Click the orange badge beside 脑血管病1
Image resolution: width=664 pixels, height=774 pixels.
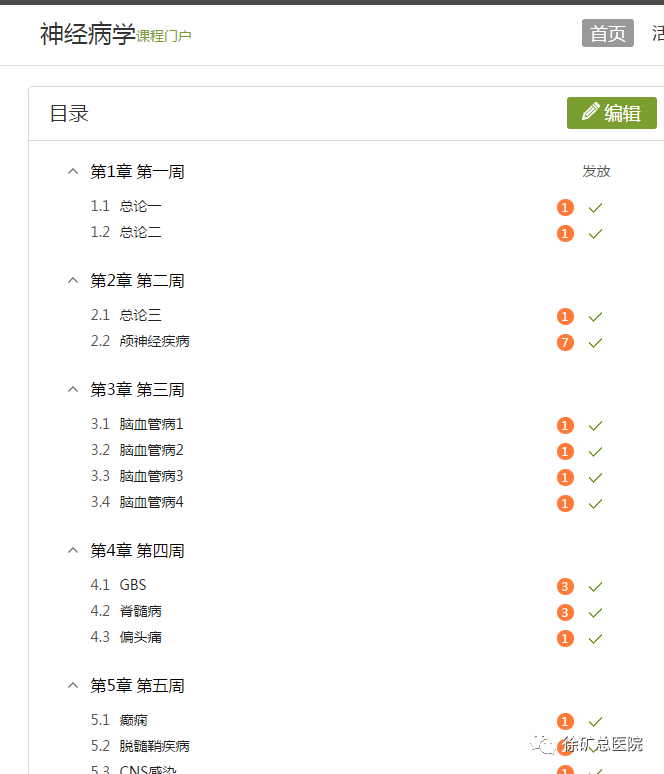click(565, 426)
